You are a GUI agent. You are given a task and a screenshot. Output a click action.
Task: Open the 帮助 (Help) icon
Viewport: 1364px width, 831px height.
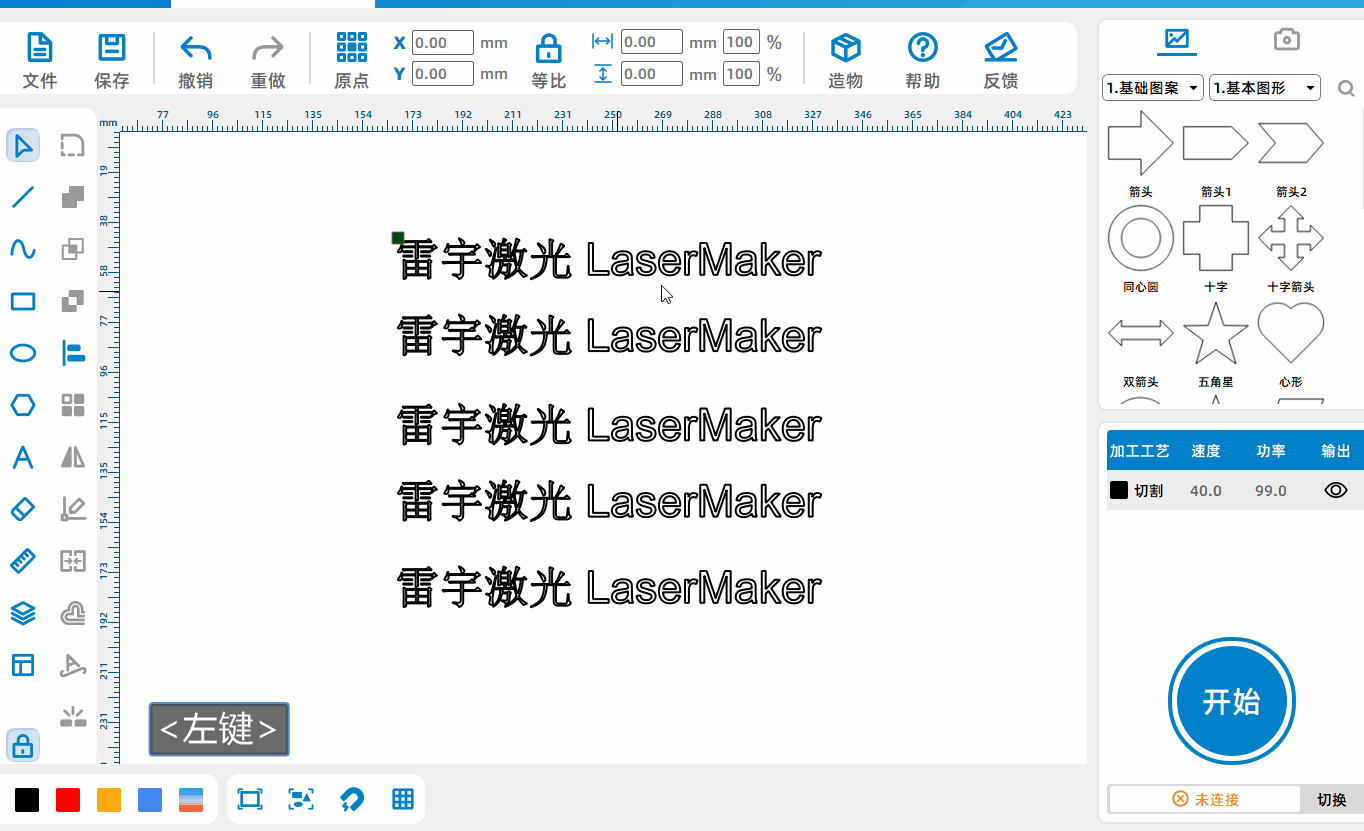(x=922, y=47)
